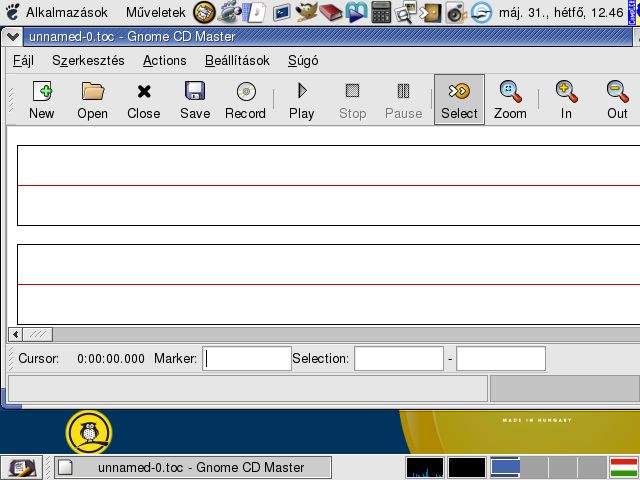This screenshot has width=640, height=480.
Task: Click the New project toolbar icon
Action: (41, 99)
